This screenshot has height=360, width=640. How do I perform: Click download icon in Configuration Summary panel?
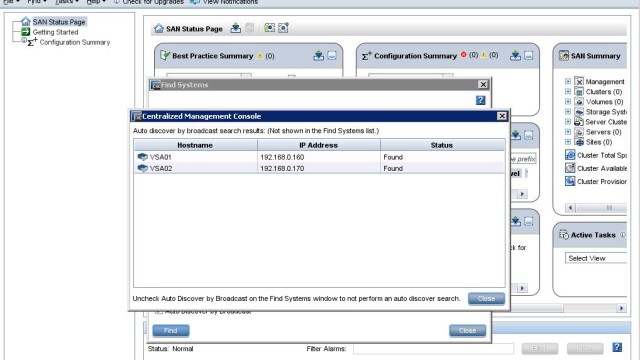click(x=516, y=56)
